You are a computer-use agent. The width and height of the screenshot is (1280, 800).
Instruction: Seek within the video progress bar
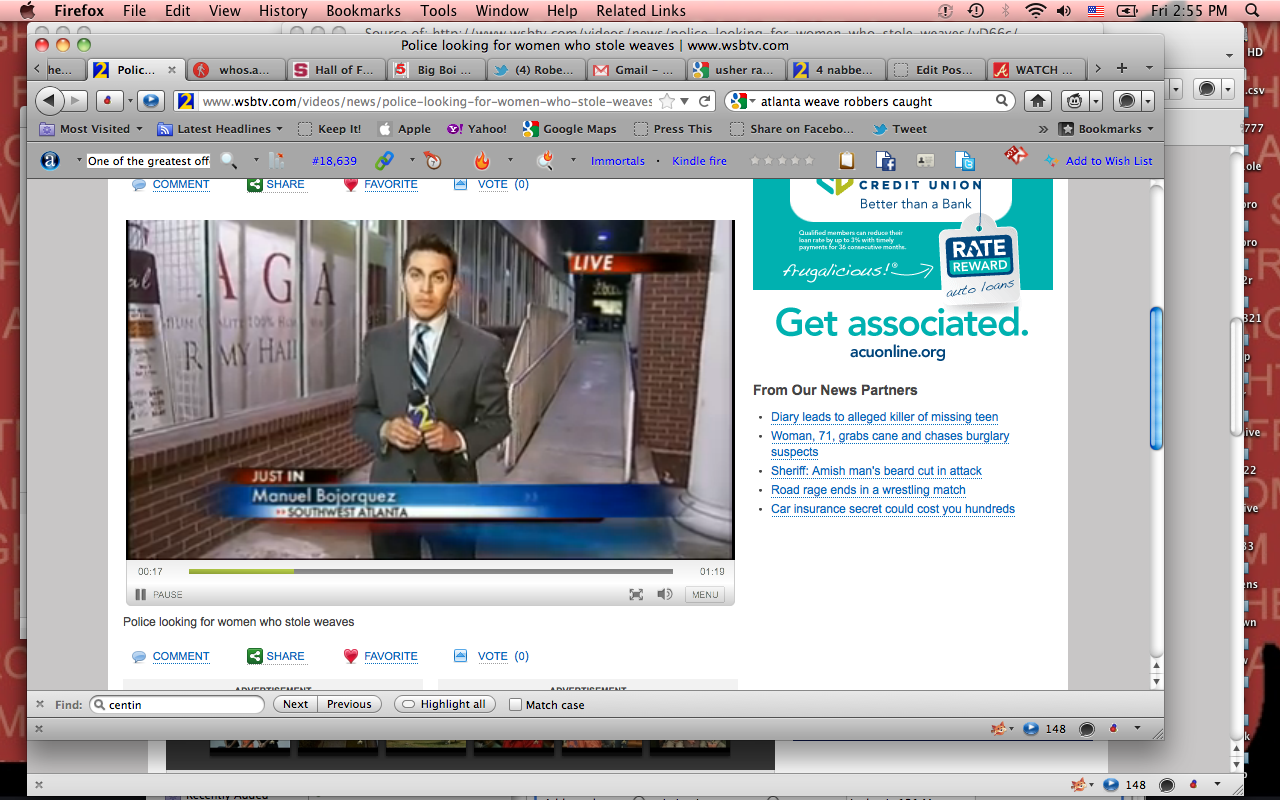(430, 572)
